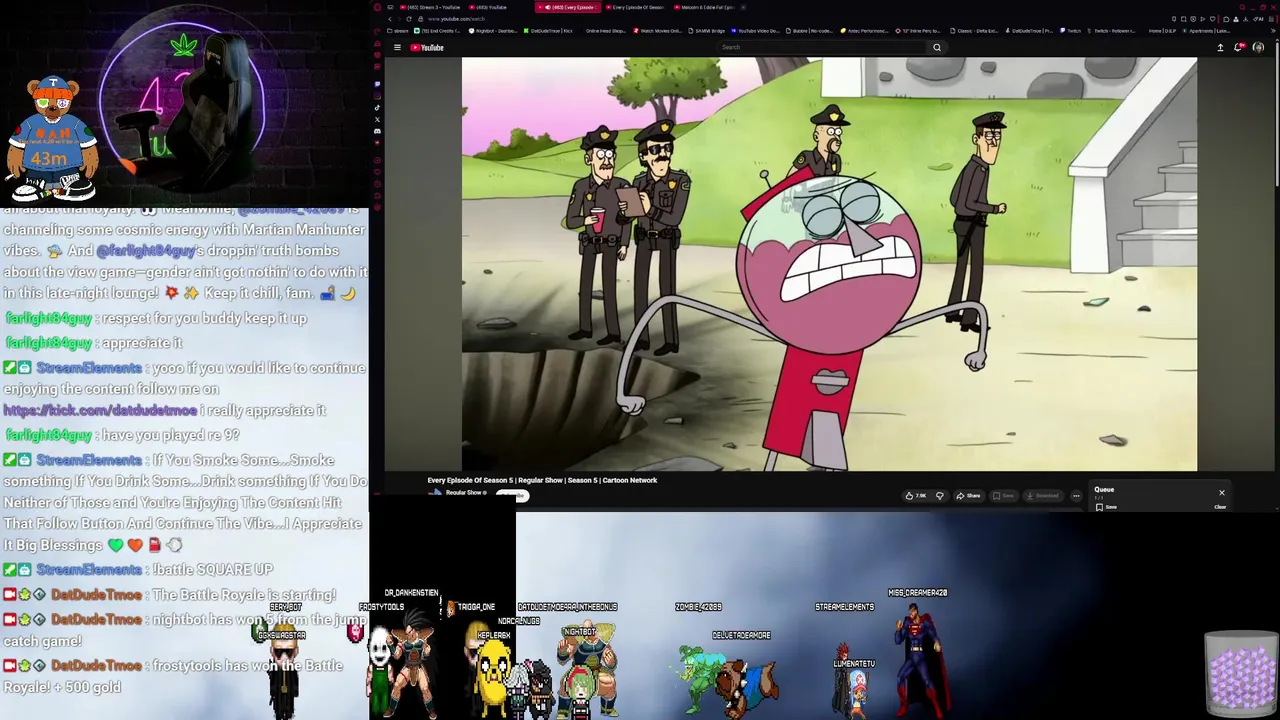Click the YouTube search magnifier button

coord(937,47)
